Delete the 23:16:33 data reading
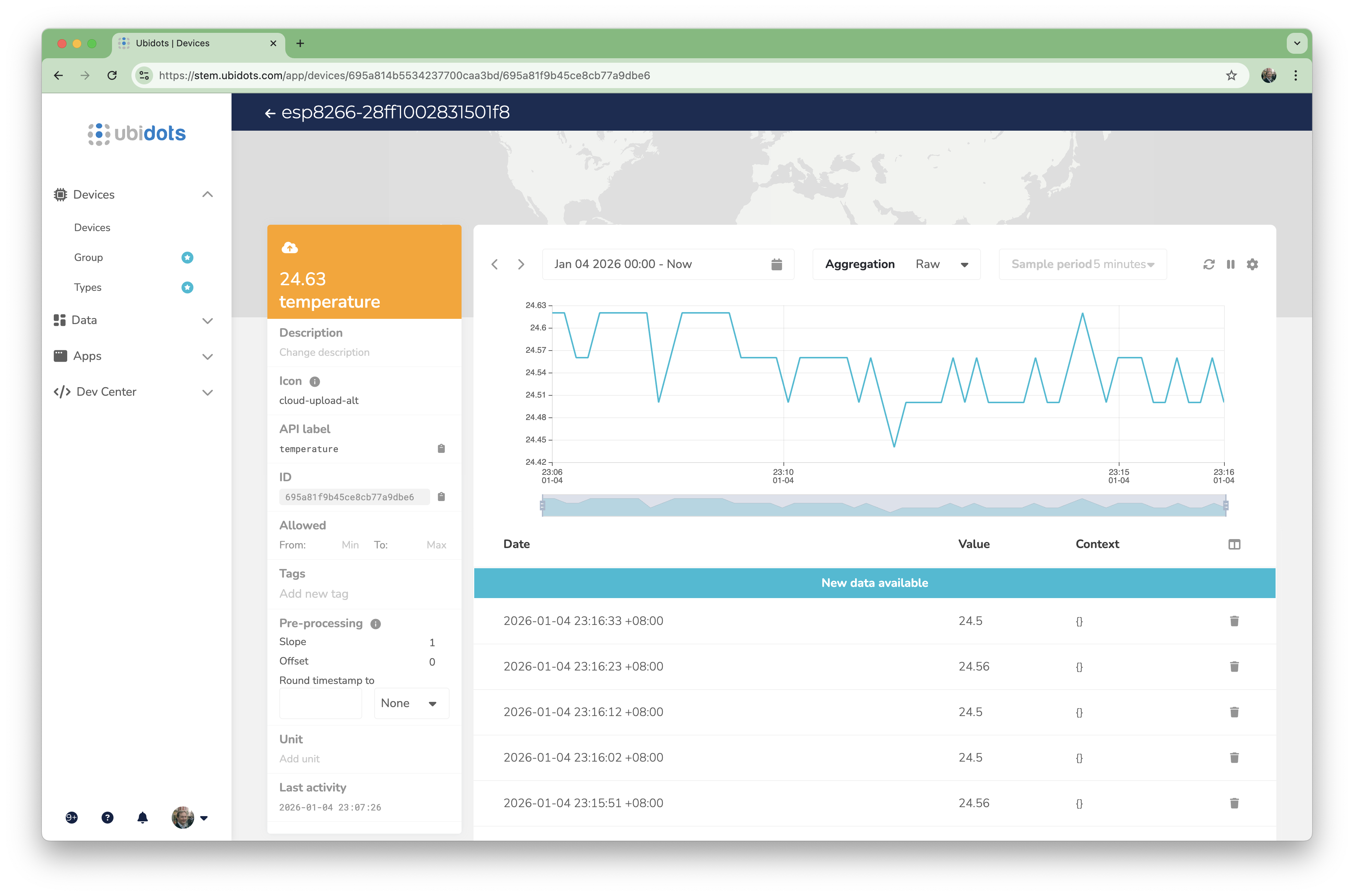 point(1235,621)
